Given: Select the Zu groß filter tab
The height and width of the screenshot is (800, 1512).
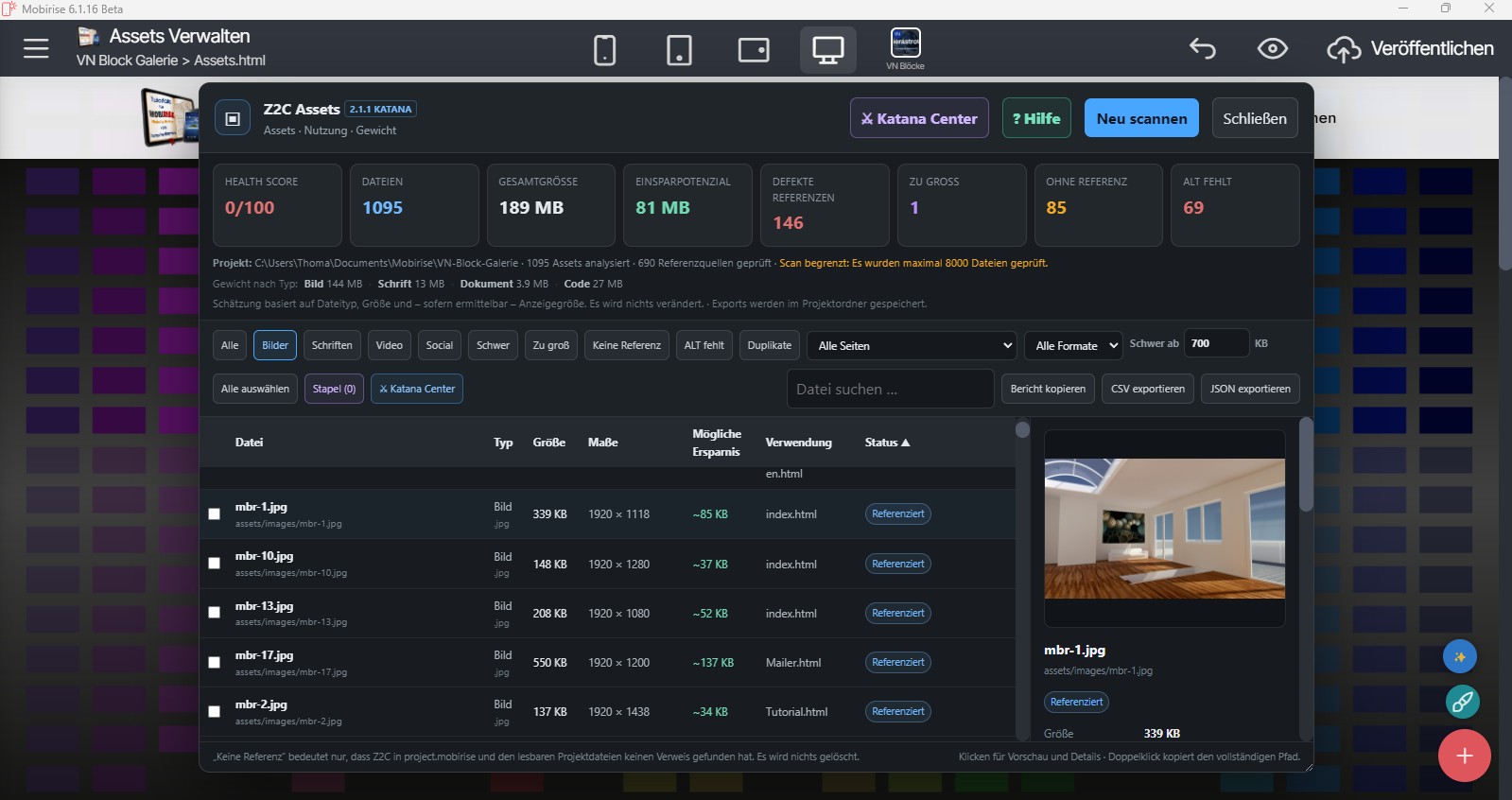Looking at the screenshot, I should click(x=551, y=345).
